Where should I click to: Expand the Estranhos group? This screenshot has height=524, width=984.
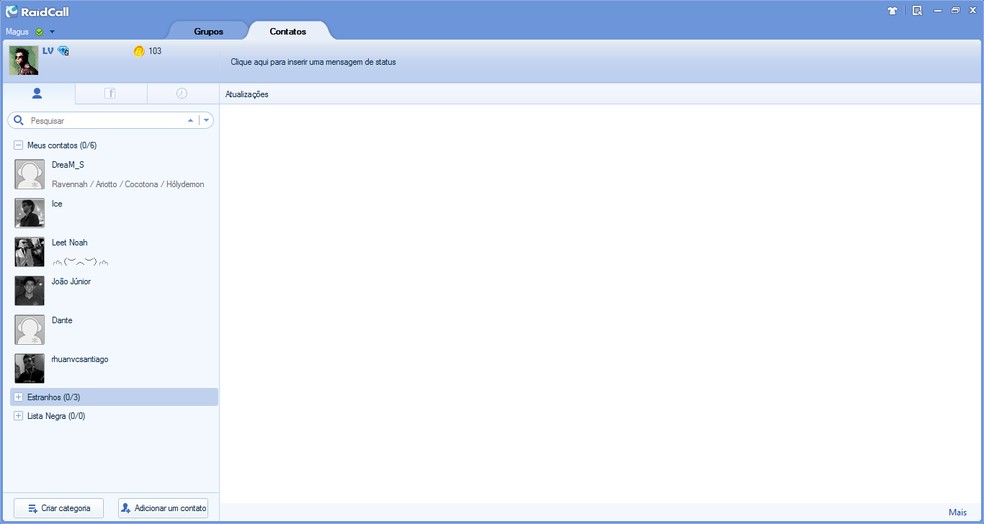click(x=18, y=397)
